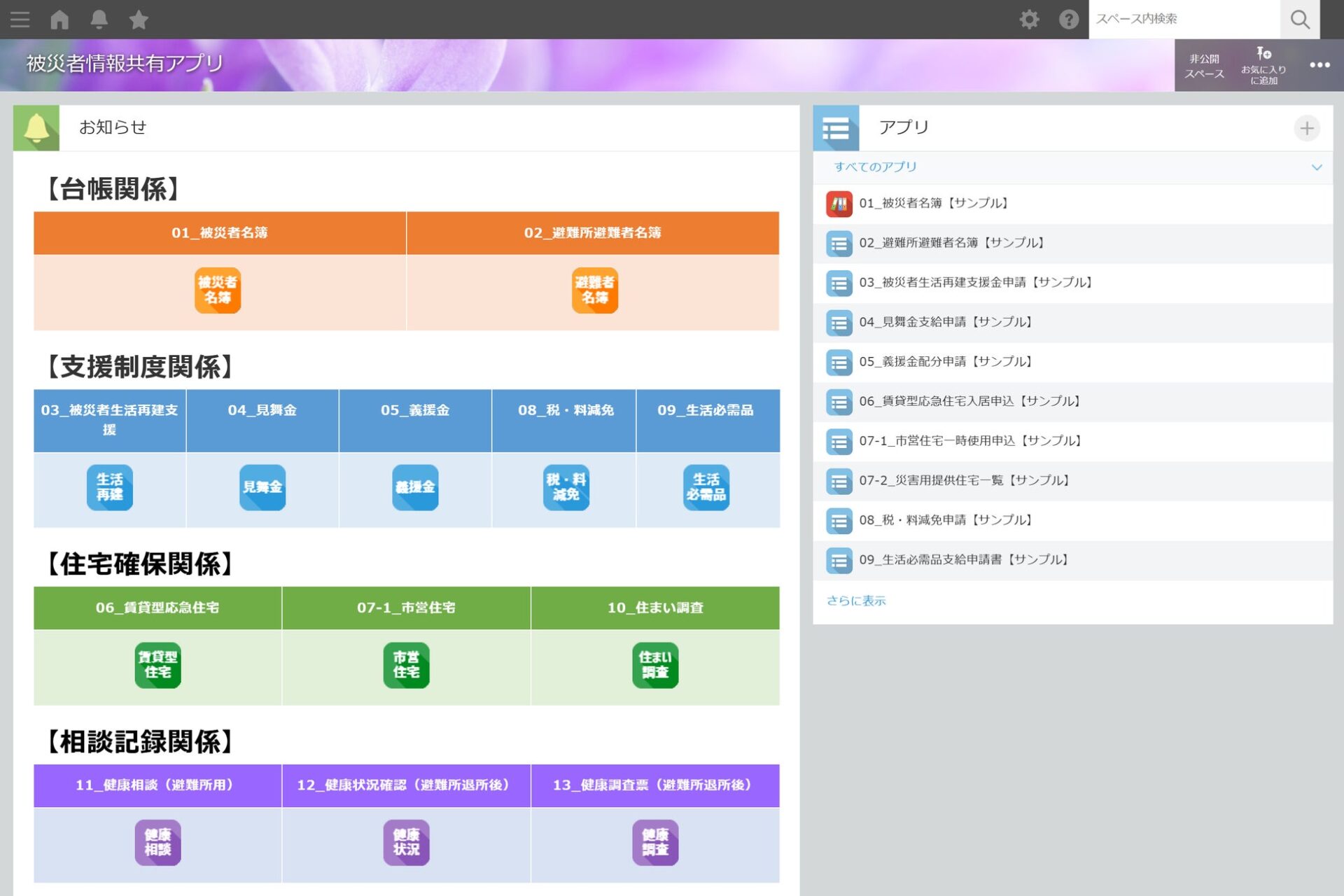
Task: Click plus button to add app
Action: tap(1306, 128)
